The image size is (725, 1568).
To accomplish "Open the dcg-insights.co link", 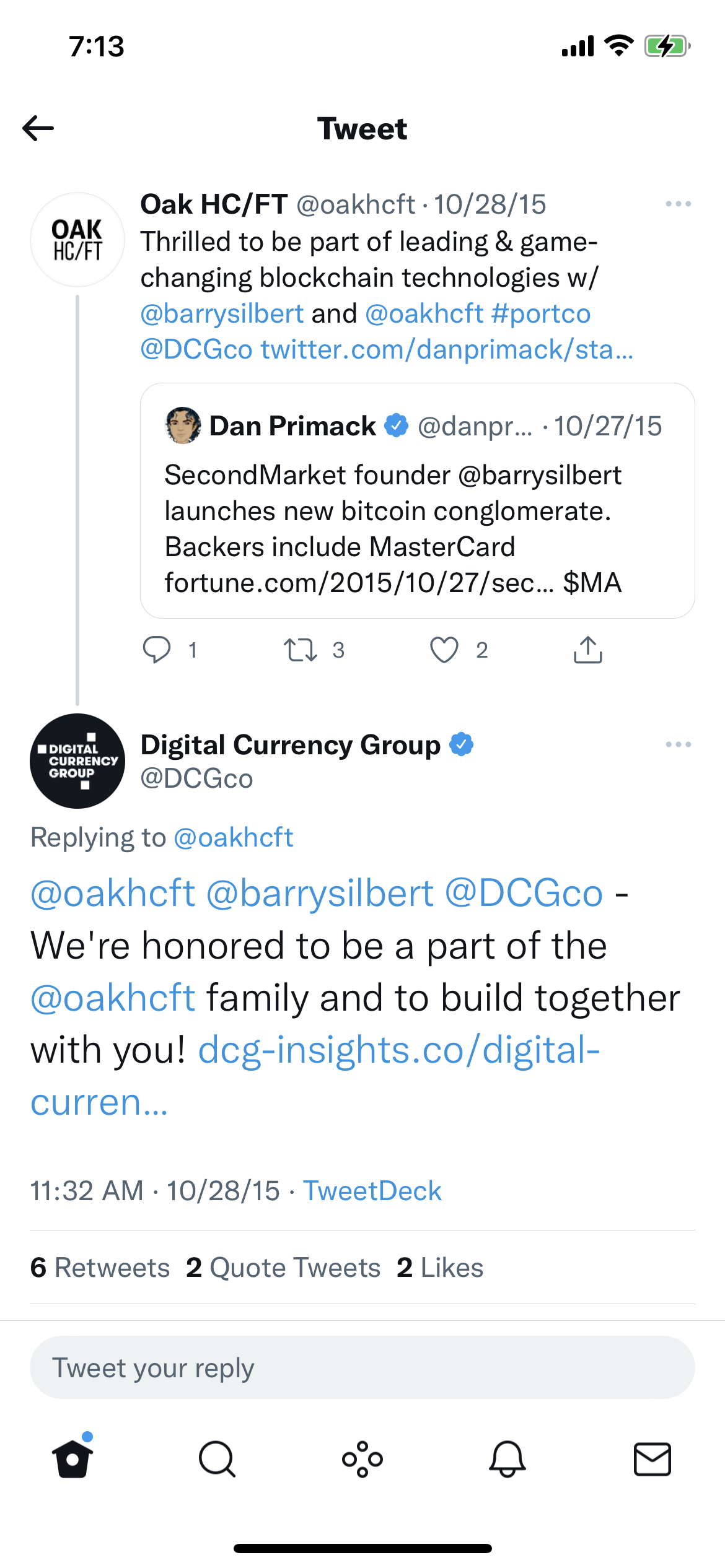I will pos(399,1051).
